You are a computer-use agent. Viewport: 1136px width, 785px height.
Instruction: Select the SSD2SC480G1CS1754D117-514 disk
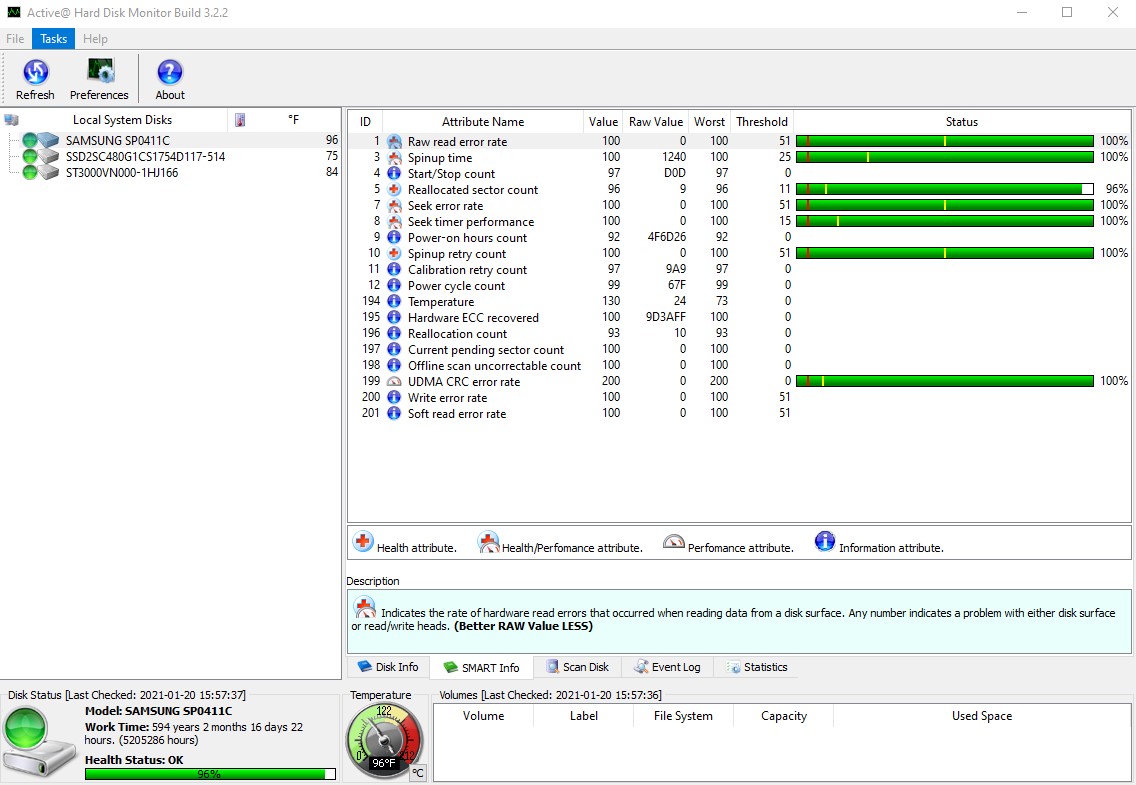[145, 157]
